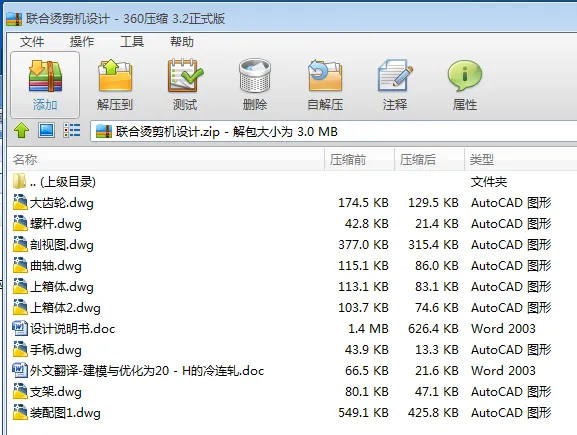This screenshot has height=435, width=577.
Task: Click the 装配图1.dwg file icon
Action: pos(20,412)
